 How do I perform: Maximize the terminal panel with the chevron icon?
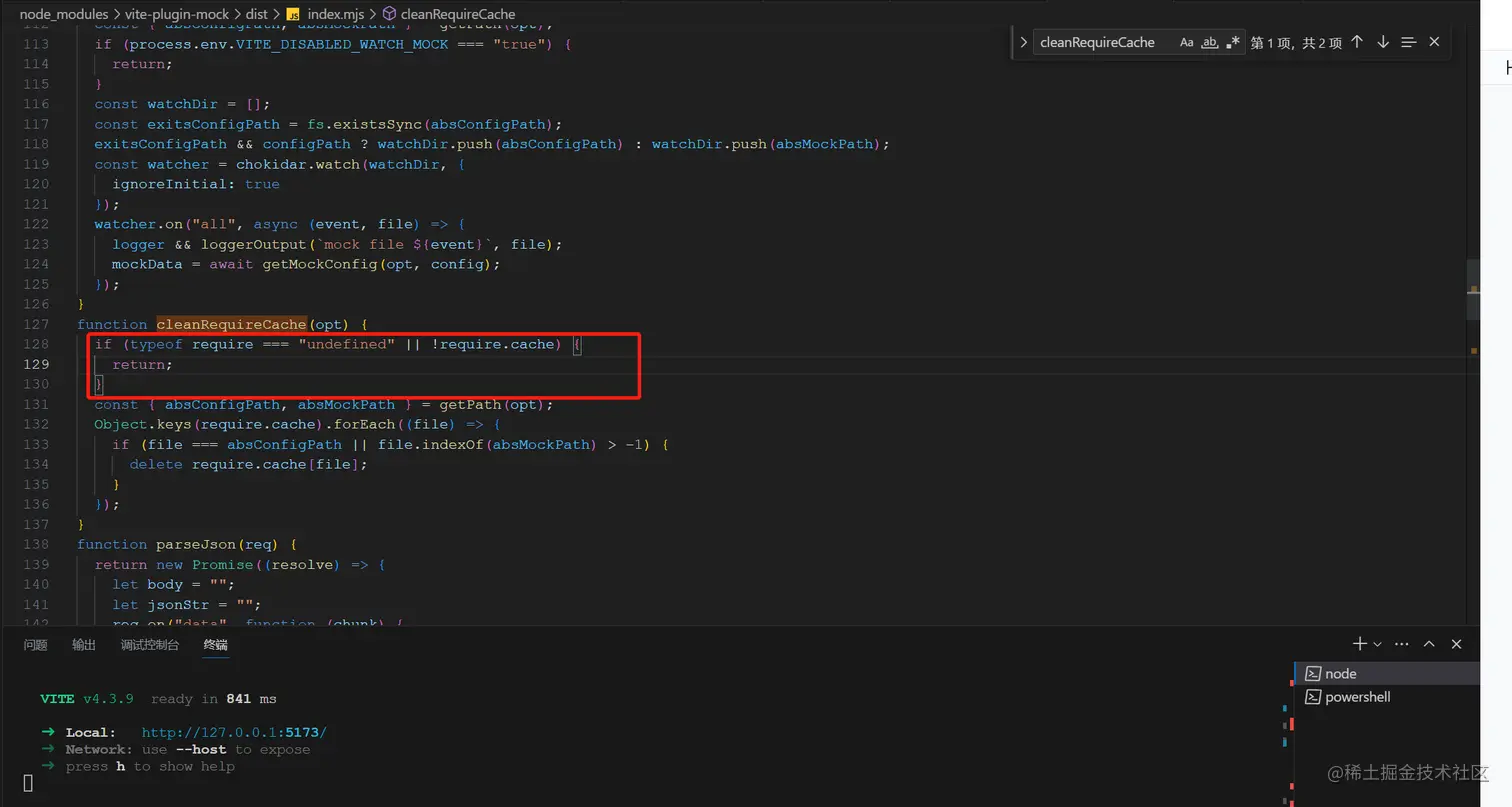(x=1429, y=643)
